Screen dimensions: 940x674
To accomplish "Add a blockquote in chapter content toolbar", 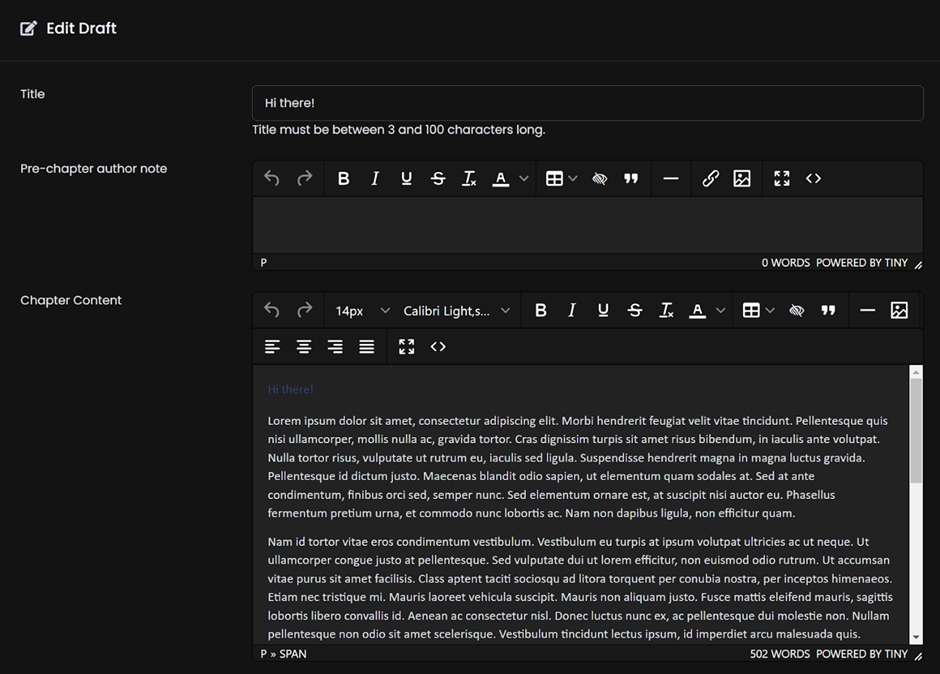I will tap(828, 311).
